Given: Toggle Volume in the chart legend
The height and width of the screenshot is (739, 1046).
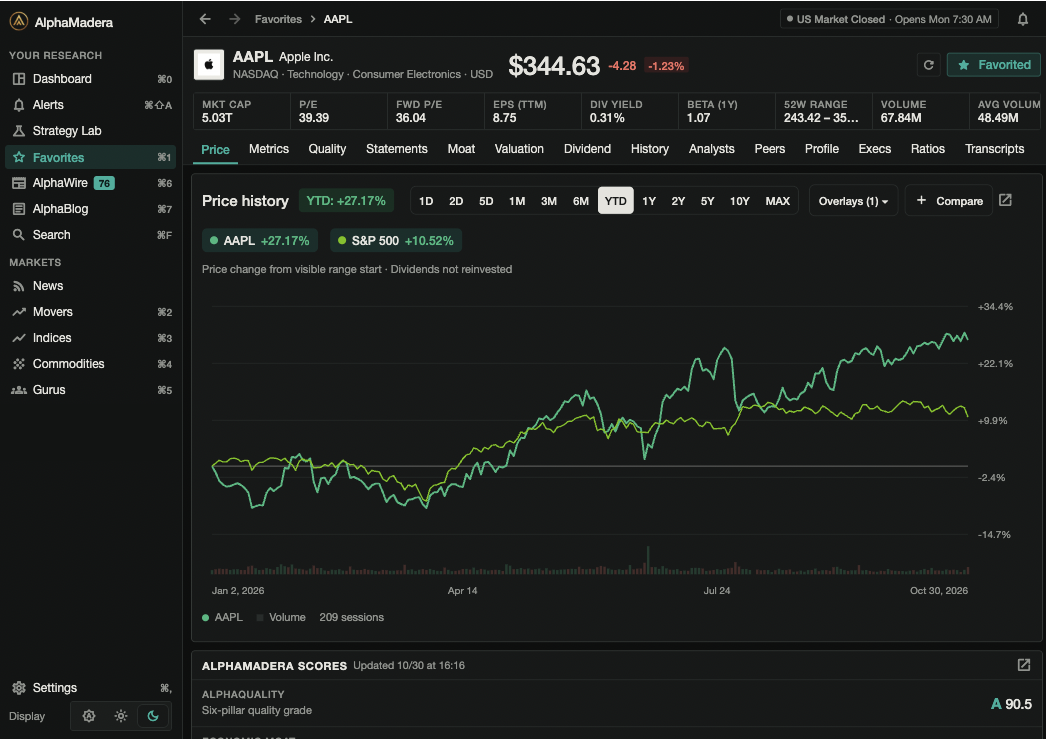Looking at the screenshot, I should pos(281,618).
